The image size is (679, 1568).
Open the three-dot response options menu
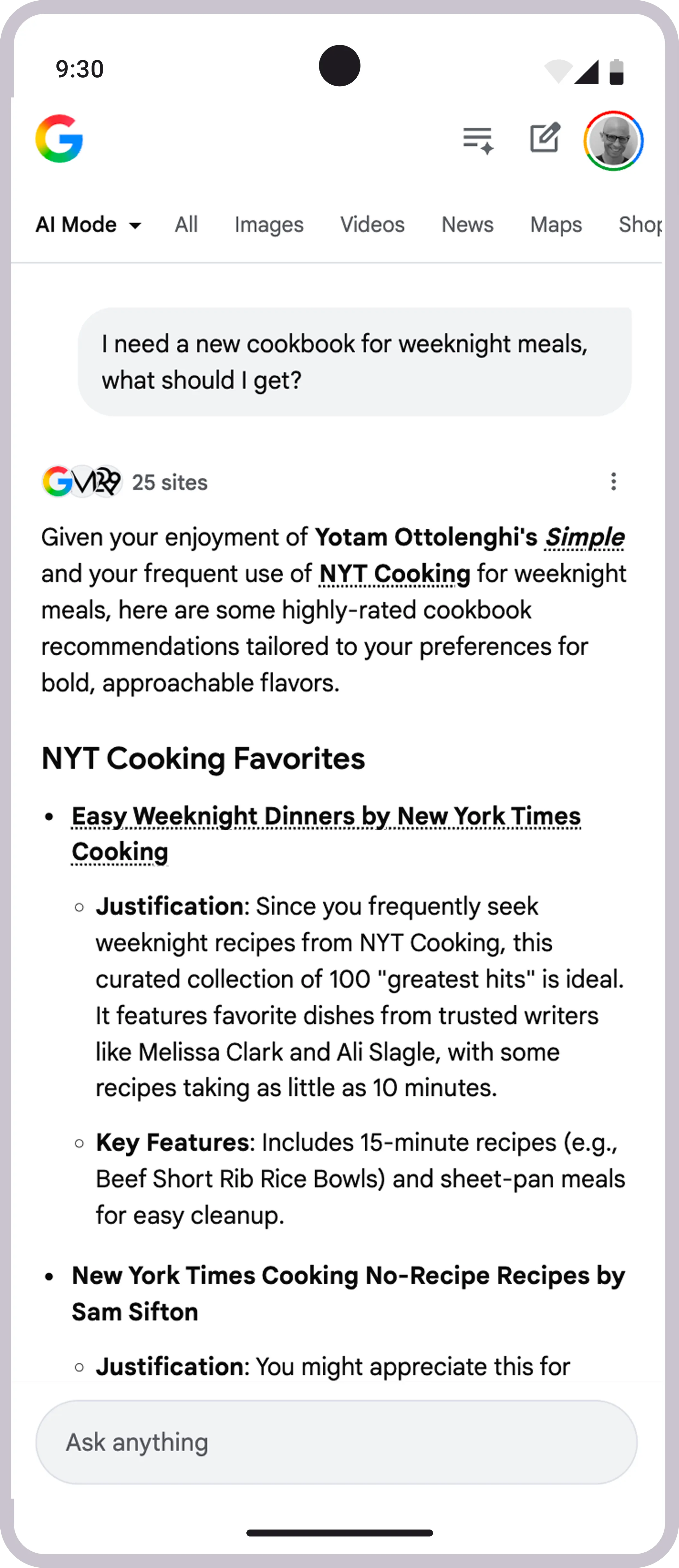pos(613,482)
